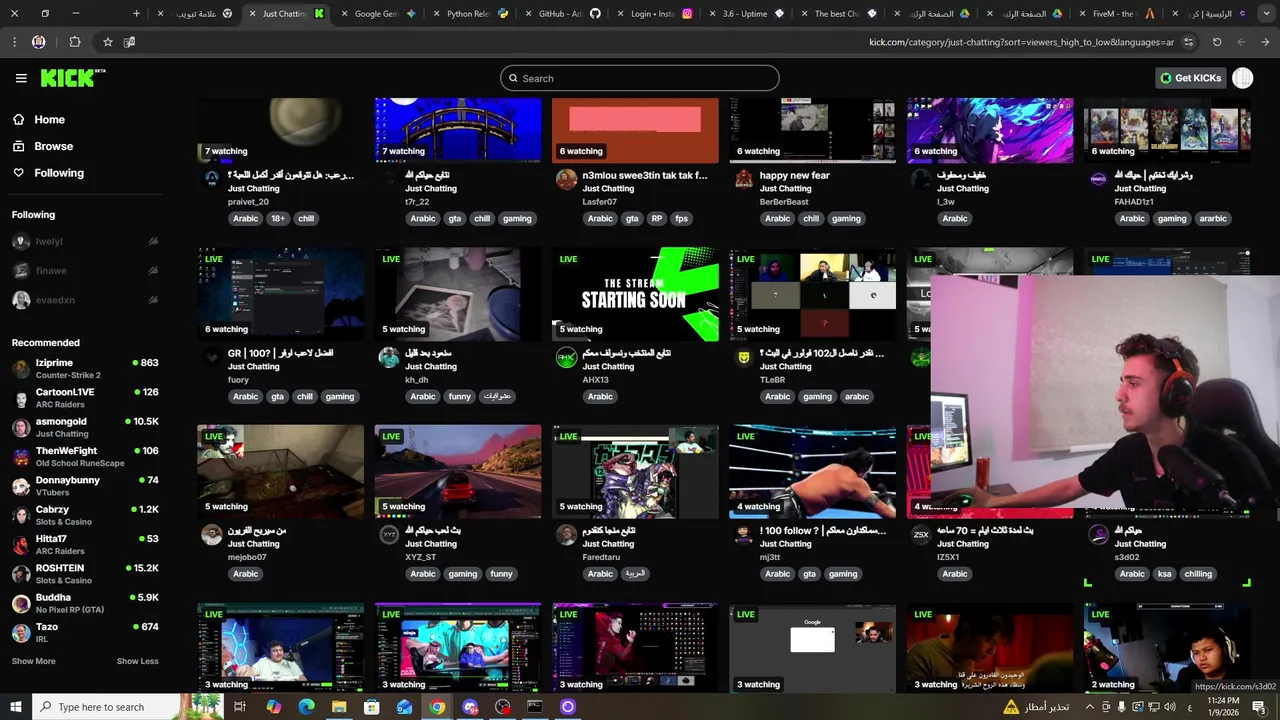Image resolution: width=1280 pixels, height=720 pixels.
Task: Reload the page
Action: coord(1217,42)
